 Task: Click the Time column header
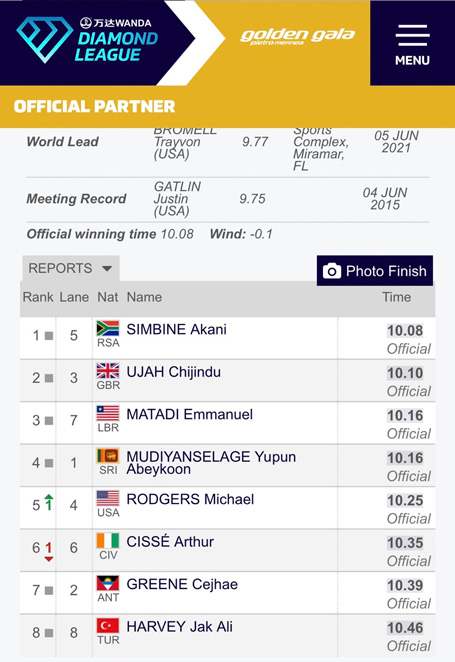tap(396, 297)
